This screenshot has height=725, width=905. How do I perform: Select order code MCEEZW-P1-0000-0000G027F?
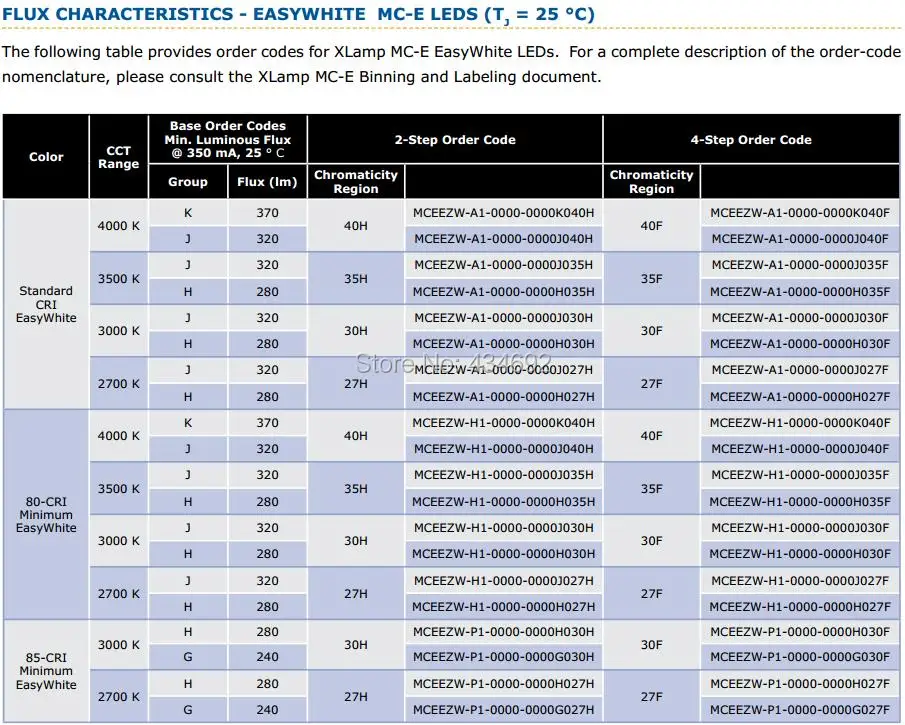tap(800, 711)
